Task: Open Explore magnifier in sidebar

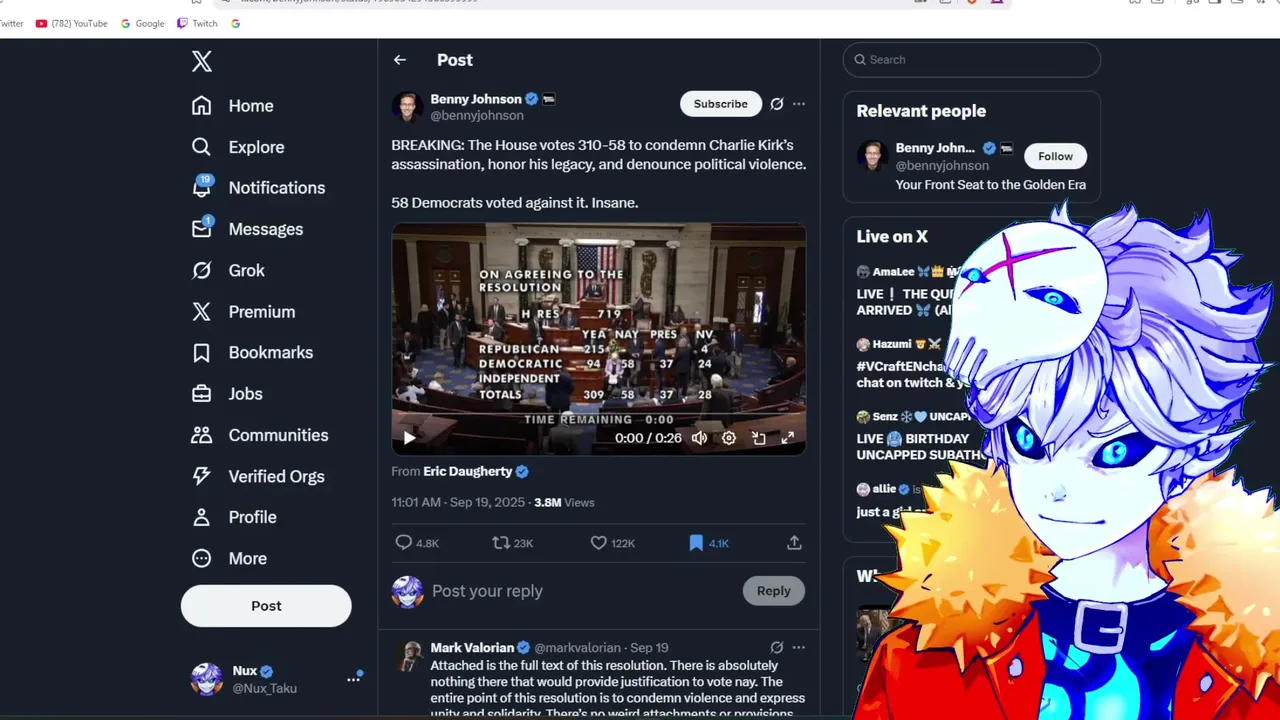Action: tap(202, 147)
